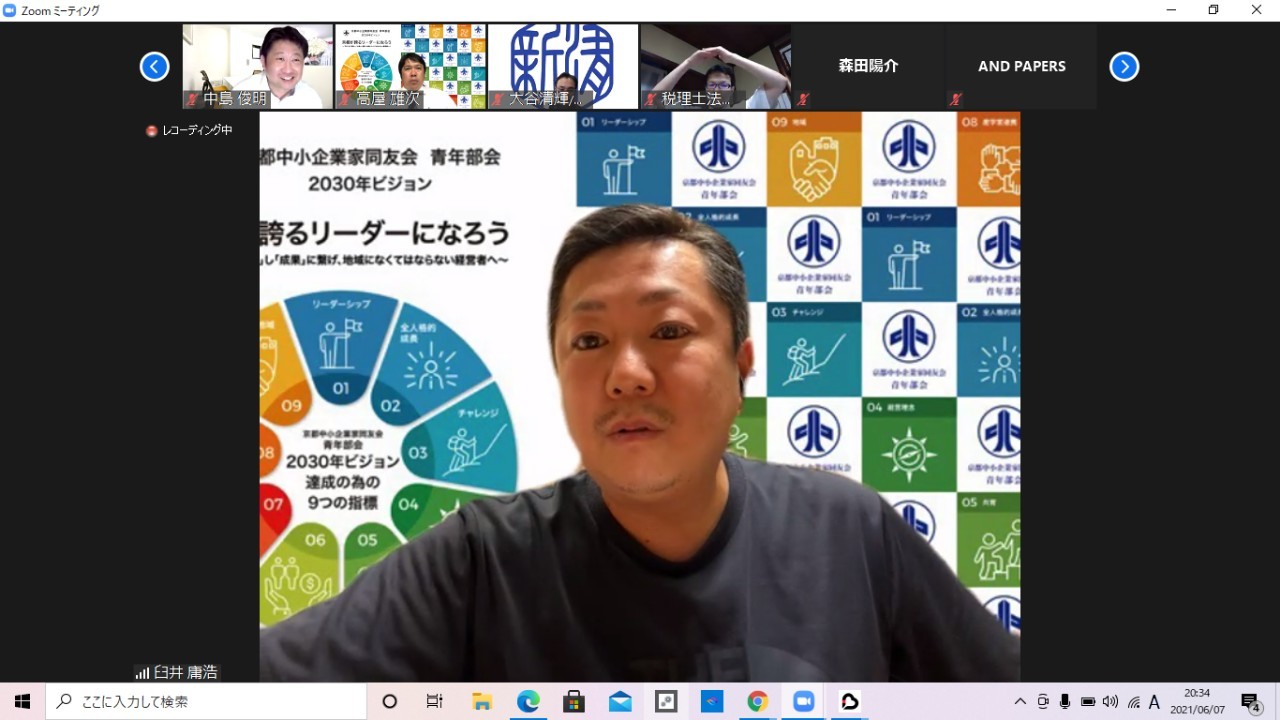1280x720 pixels.
Task: Select 高屋 雄次 participant video thumbnail
Action: point(410,66)
